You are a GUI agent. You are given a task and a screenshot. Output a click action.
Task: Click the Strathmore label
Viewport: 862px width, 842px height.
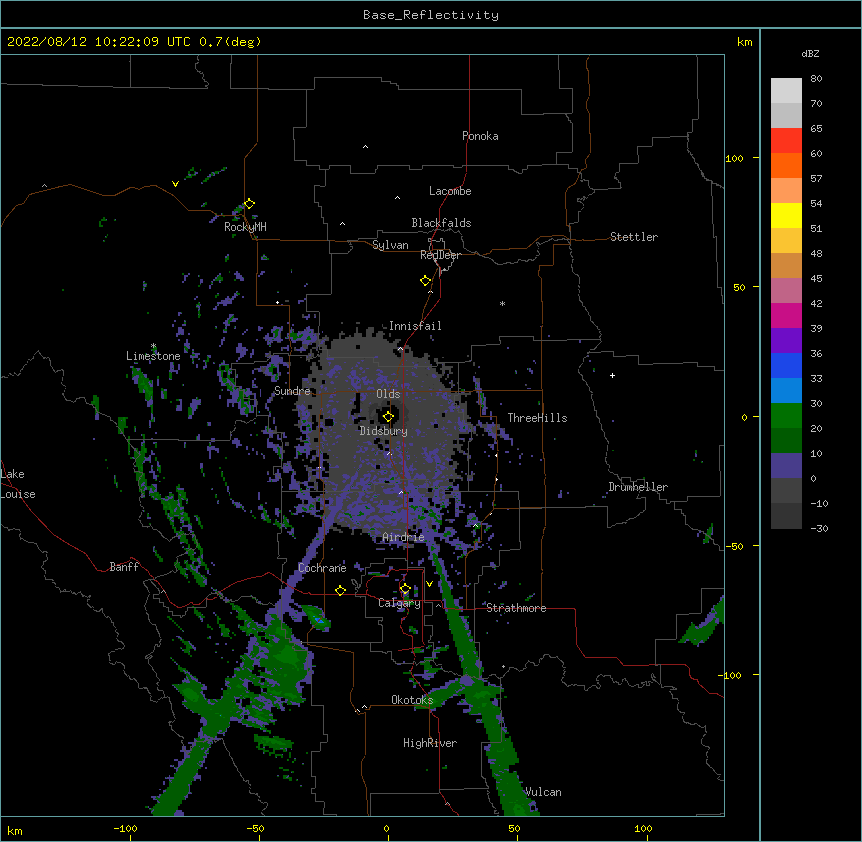(516, 608)
